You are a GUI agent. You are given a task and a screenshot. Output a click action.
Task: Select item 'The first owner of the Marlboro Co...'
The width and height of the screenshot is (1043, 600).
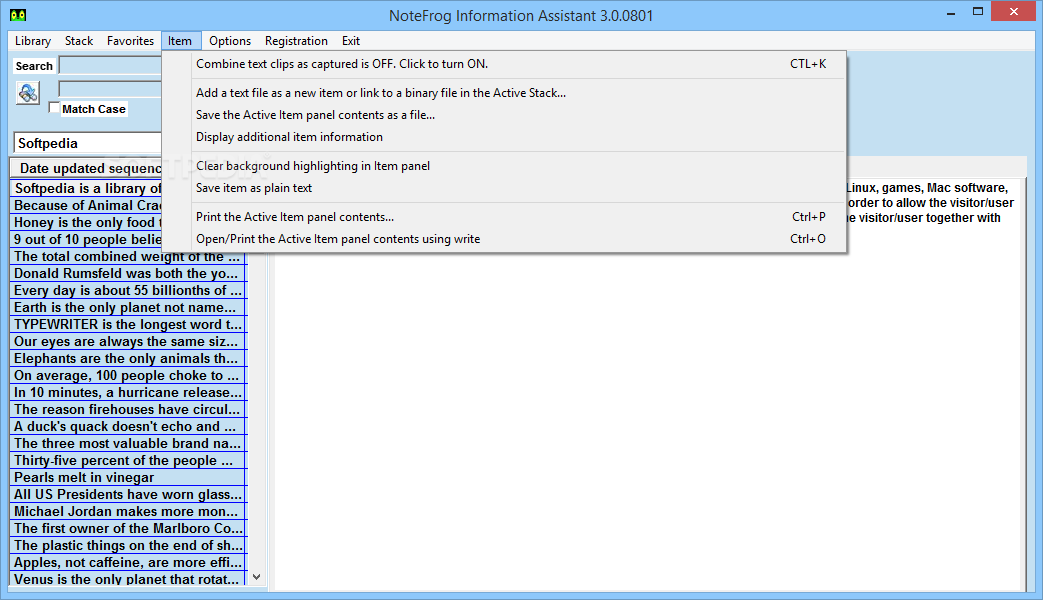tap(128, 528)
